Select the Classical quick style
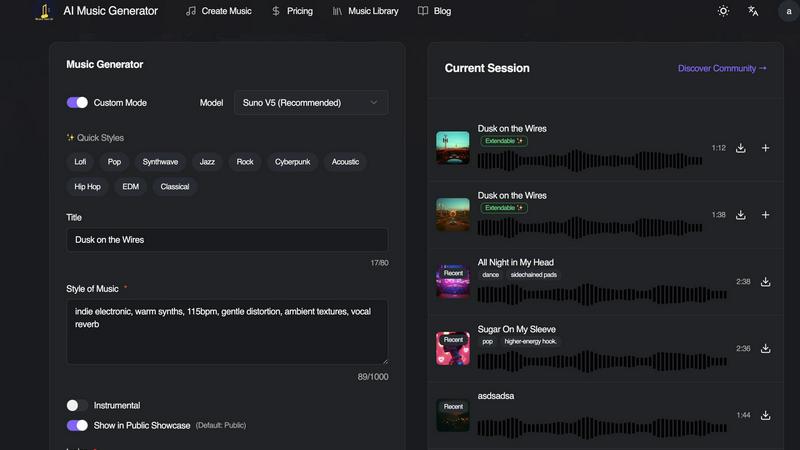The height and width of the screenshot is (450, 800). click(x=174, y=187)
